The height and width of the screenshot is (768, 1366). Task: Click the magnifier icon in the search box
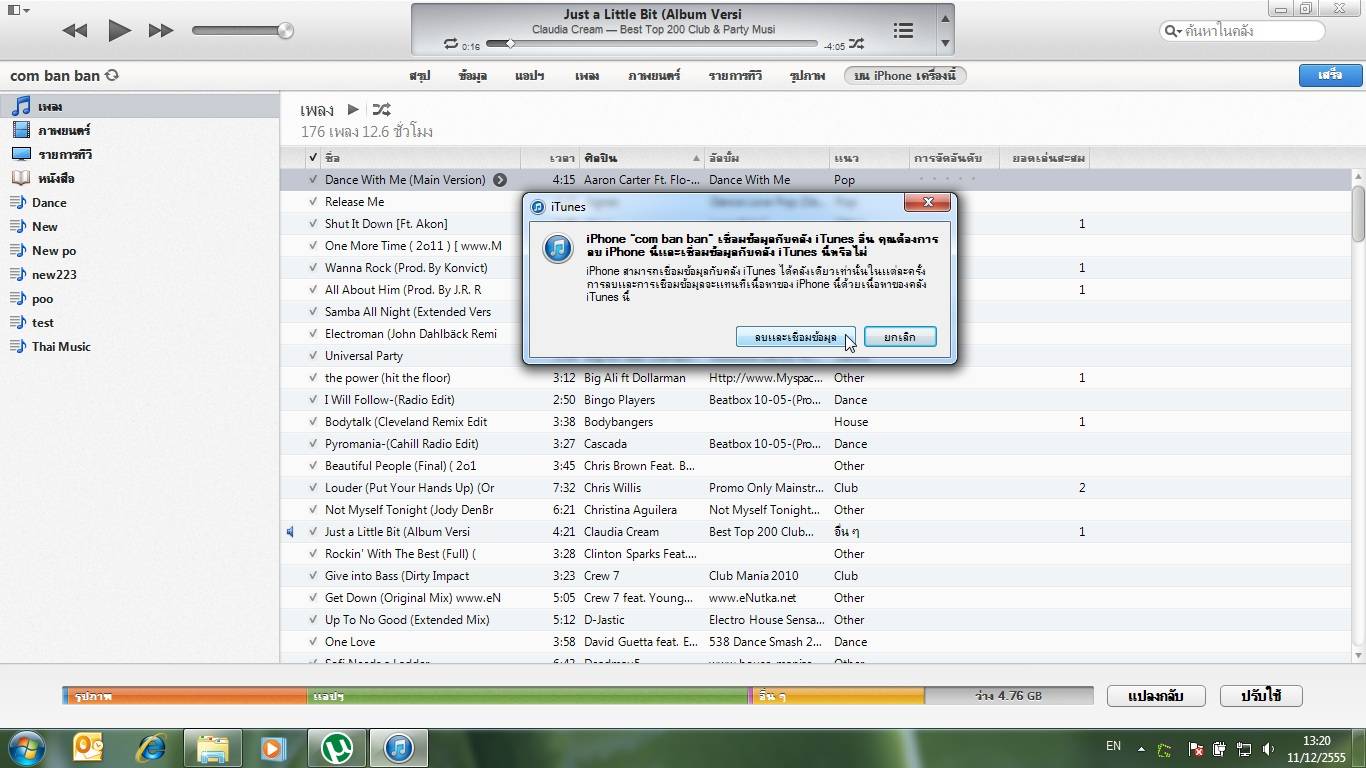tap(1172, 31)
